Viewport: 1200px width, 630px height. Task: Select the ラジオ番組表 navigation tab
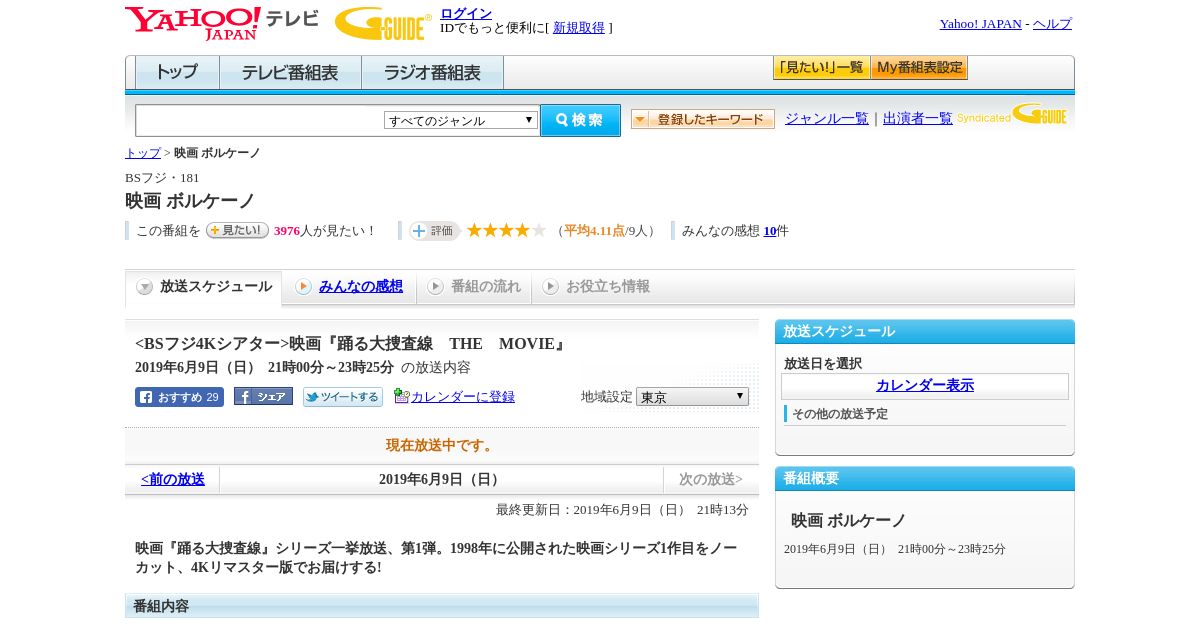[433, 73]
